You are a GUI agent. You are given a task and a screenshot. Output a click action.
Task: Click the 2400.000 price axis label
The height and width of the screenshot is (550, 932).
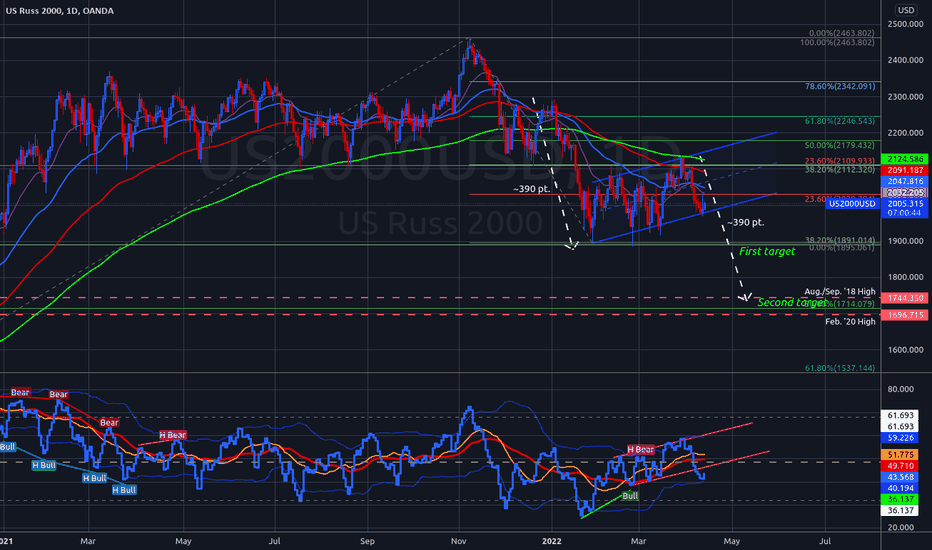[905, 60]
